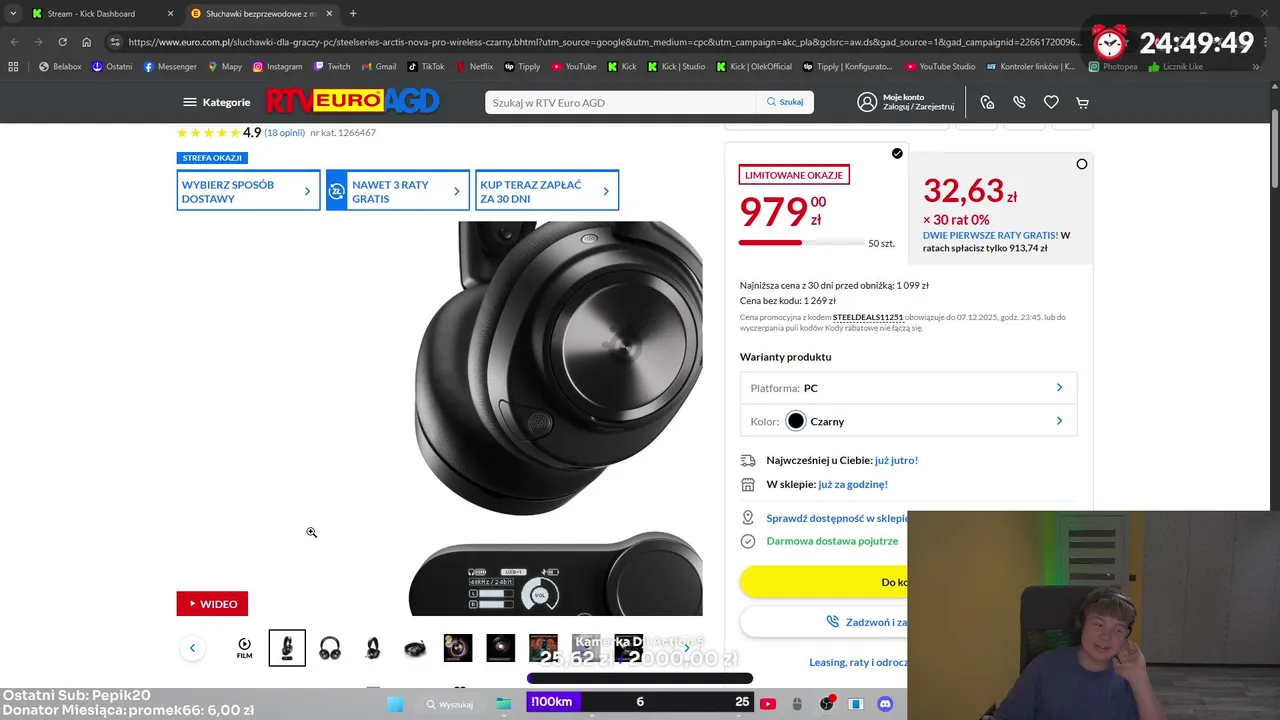1280x720 pixels.
Task: Open the Kategorie hamburger menu
Action: pos(216,102)
